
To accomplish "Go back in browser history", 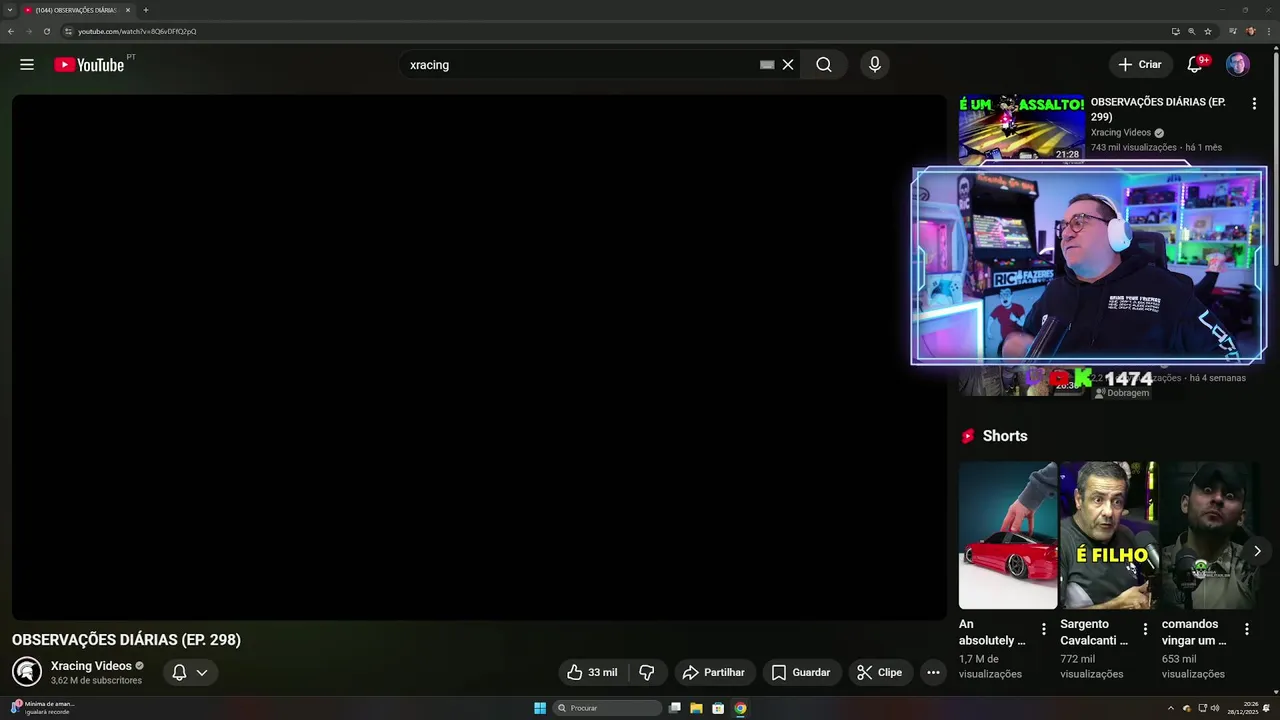I will (11, 31).
